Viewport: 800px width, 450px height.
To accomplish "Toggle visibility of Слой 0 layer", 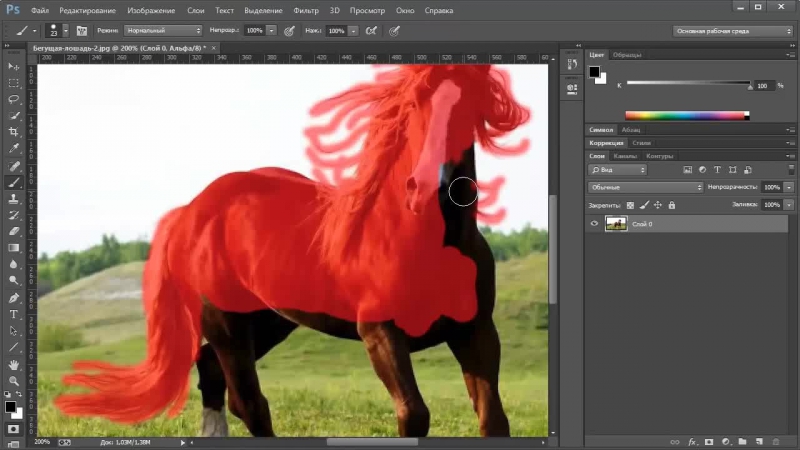I will (594, 223).
